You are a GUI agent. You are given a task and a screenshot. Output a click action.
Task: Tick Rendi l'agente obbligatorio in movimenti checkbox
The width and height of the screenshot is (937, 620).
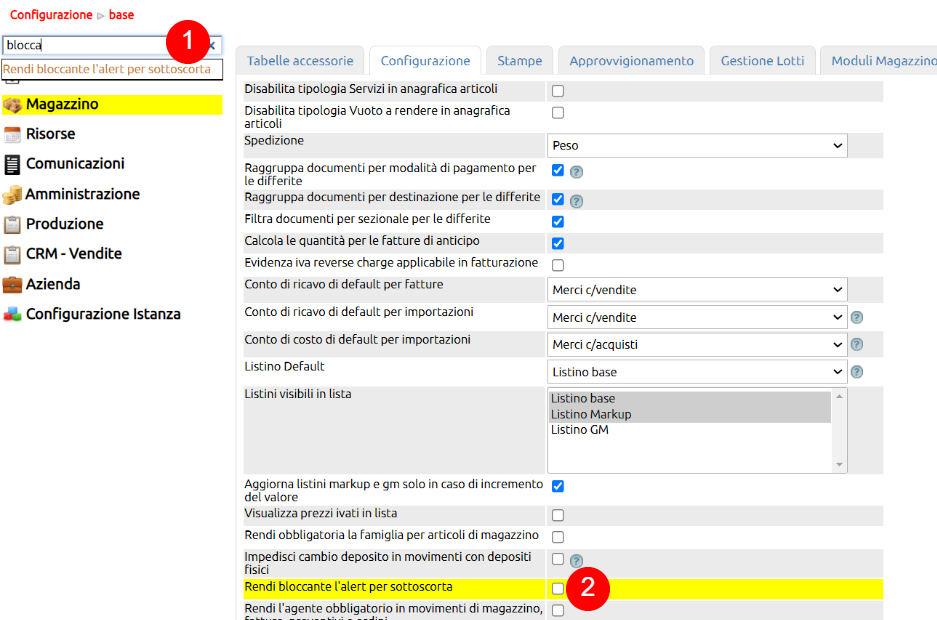558,610
